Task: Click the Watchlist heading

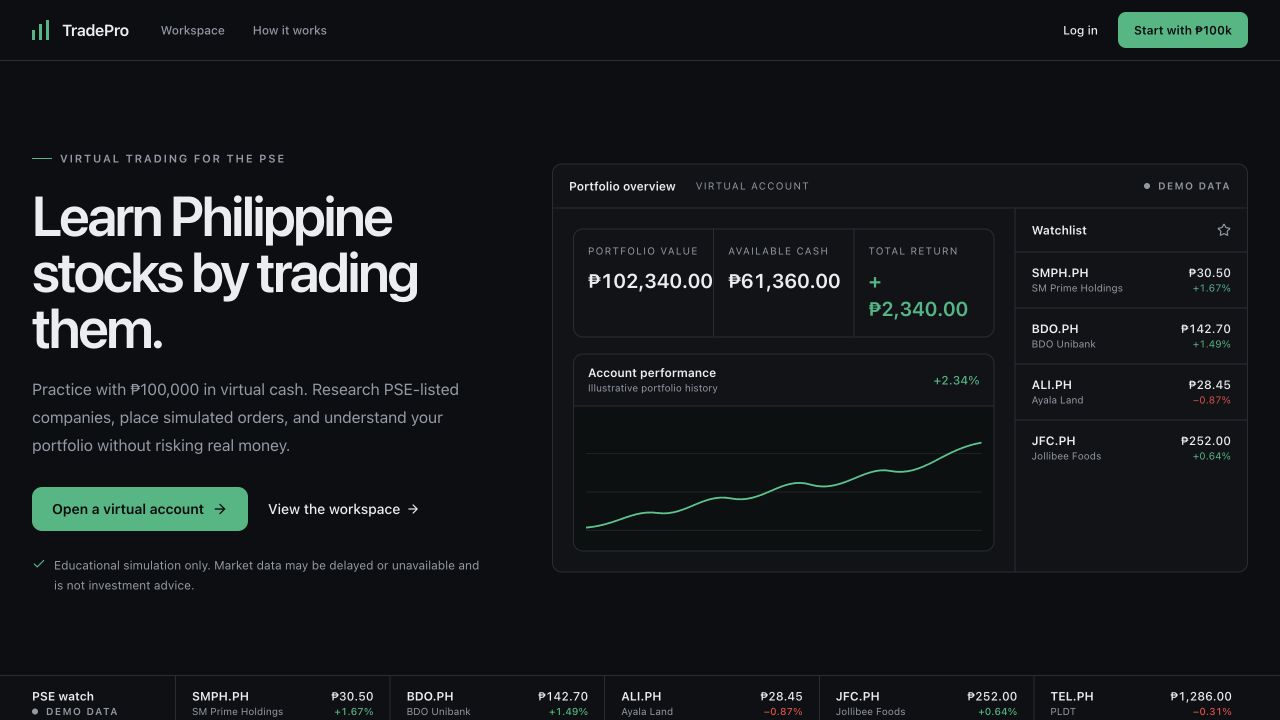Action: [1059, 230]
